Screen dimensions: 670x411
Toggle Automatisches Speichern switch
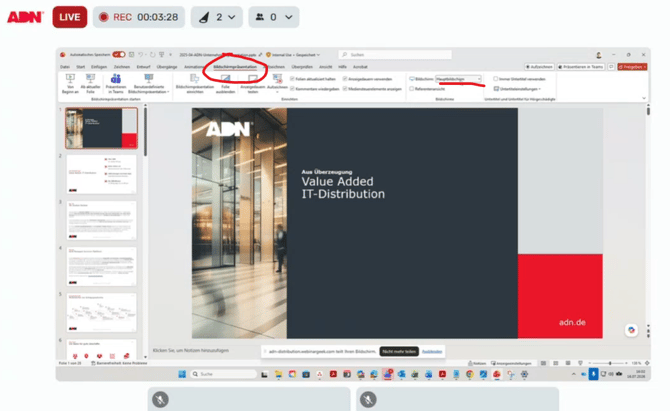[119, 55]
